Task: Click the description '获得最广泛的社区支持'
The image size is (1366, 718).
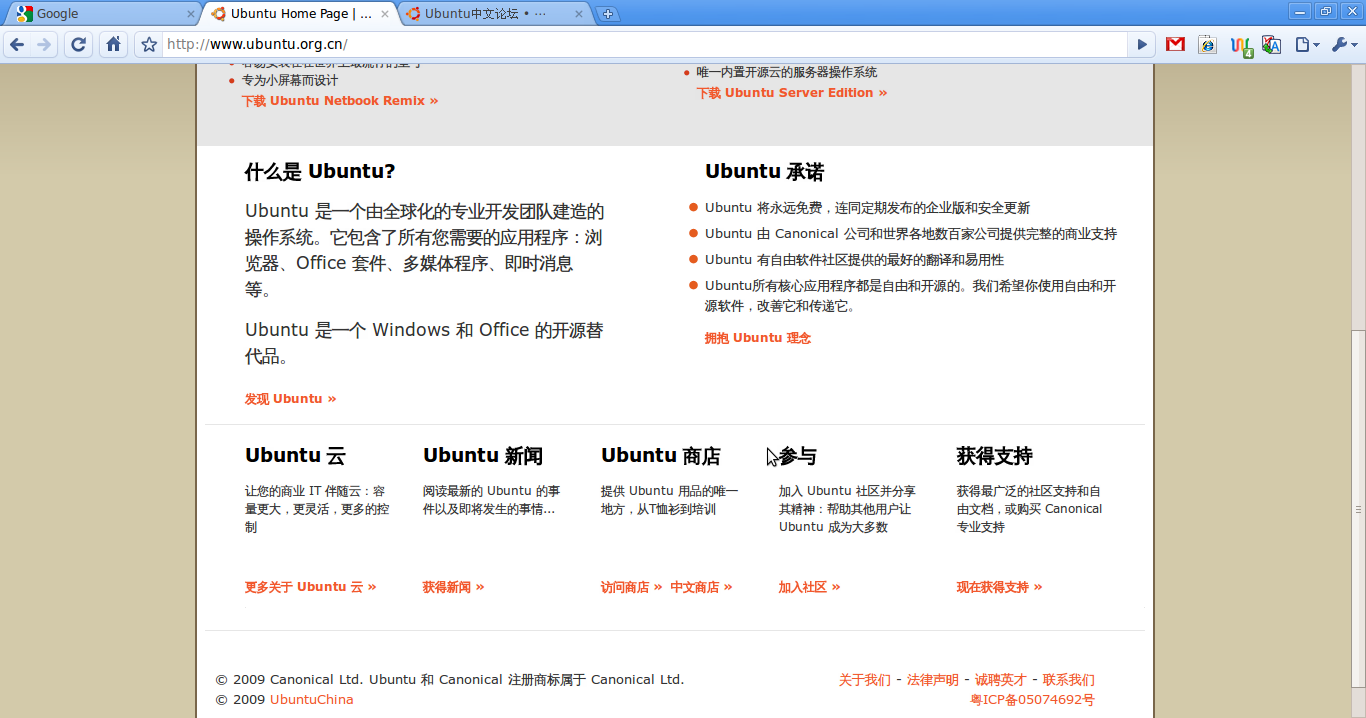Action: [1029, 509]
